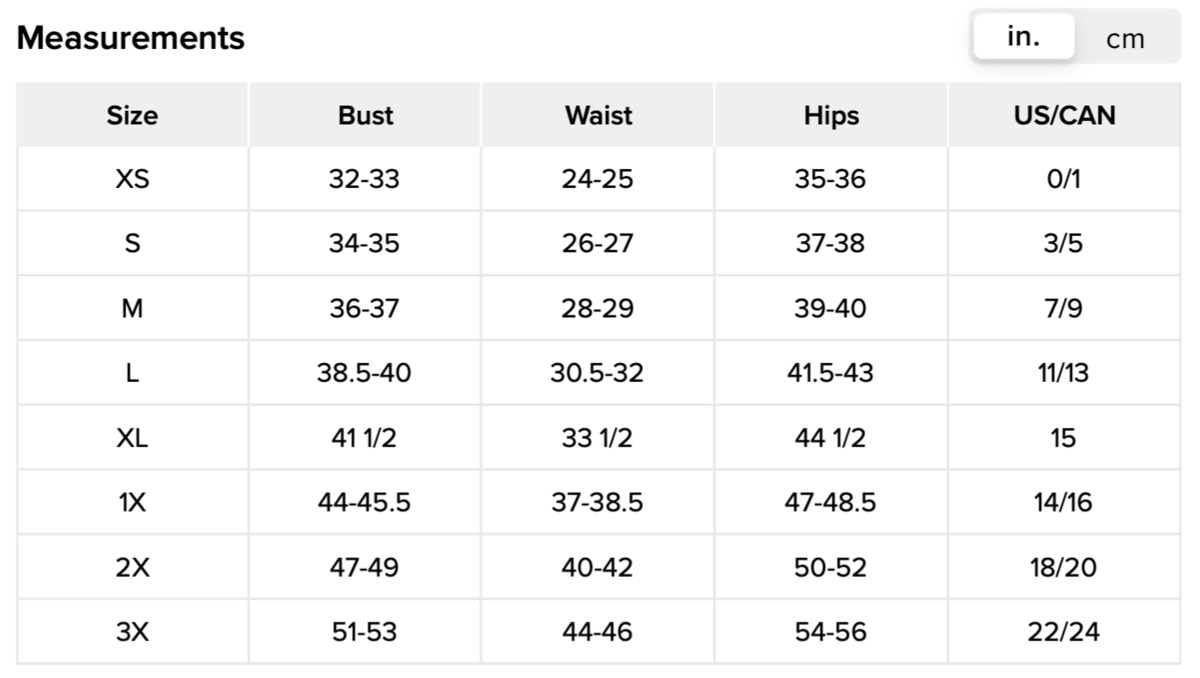Select the 3X size row label
Image resolution: width=1200 pixels, height=678 pixels.
[132, 632]
